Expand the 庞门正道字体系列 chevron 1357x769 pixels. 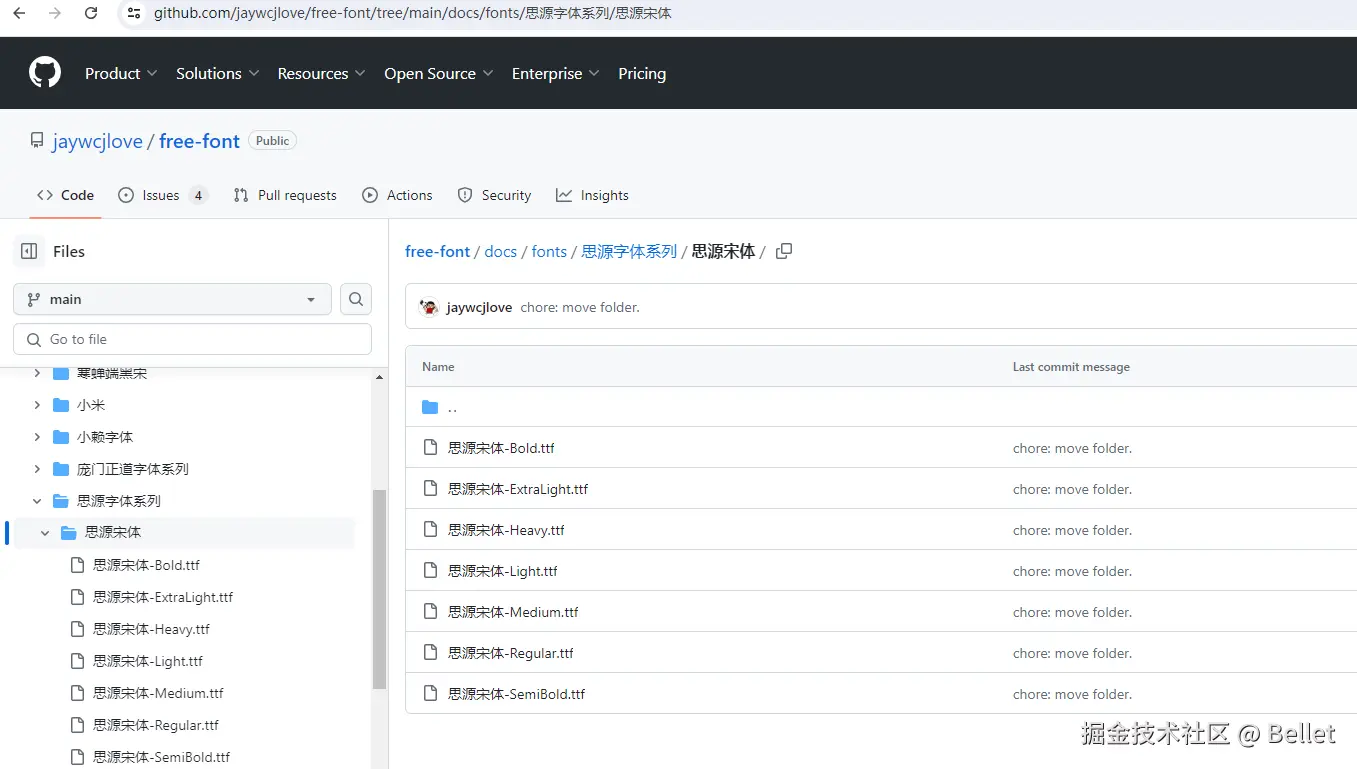(37, 469)
